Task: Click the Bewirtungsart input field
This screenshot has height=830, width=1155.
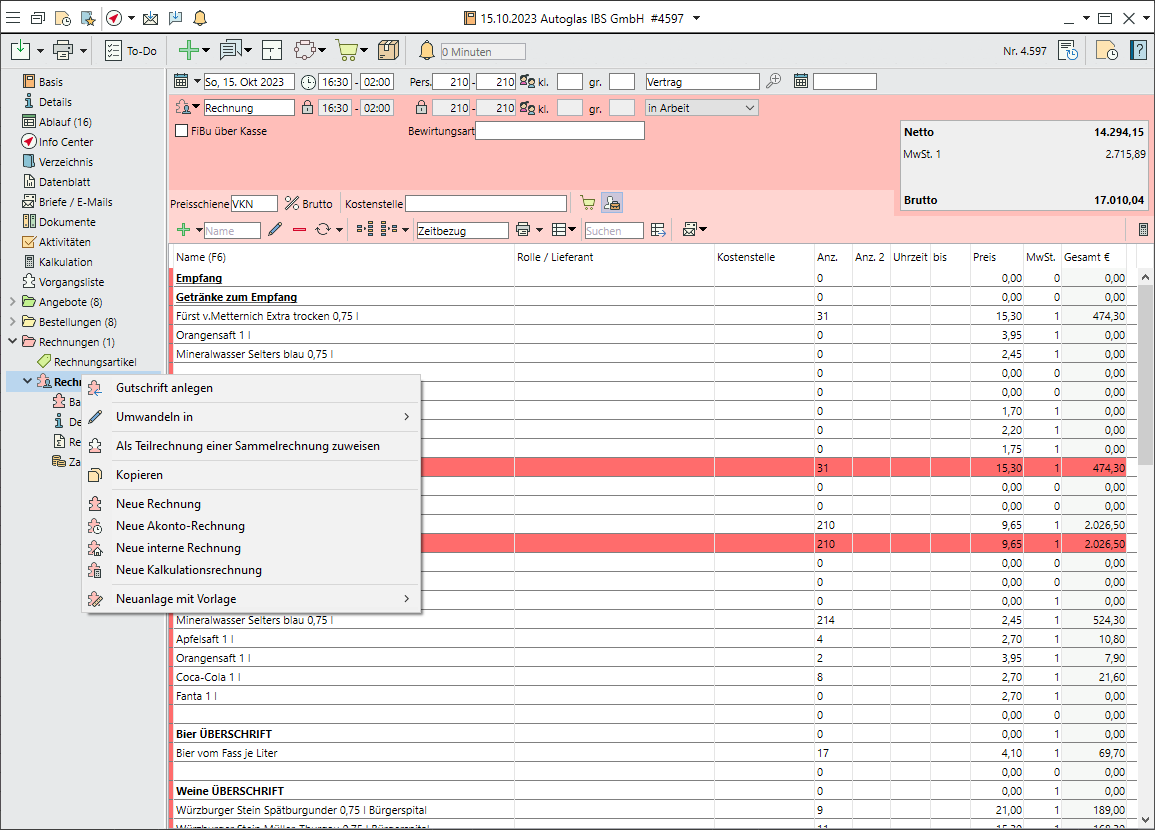Action: pos(560,131)
